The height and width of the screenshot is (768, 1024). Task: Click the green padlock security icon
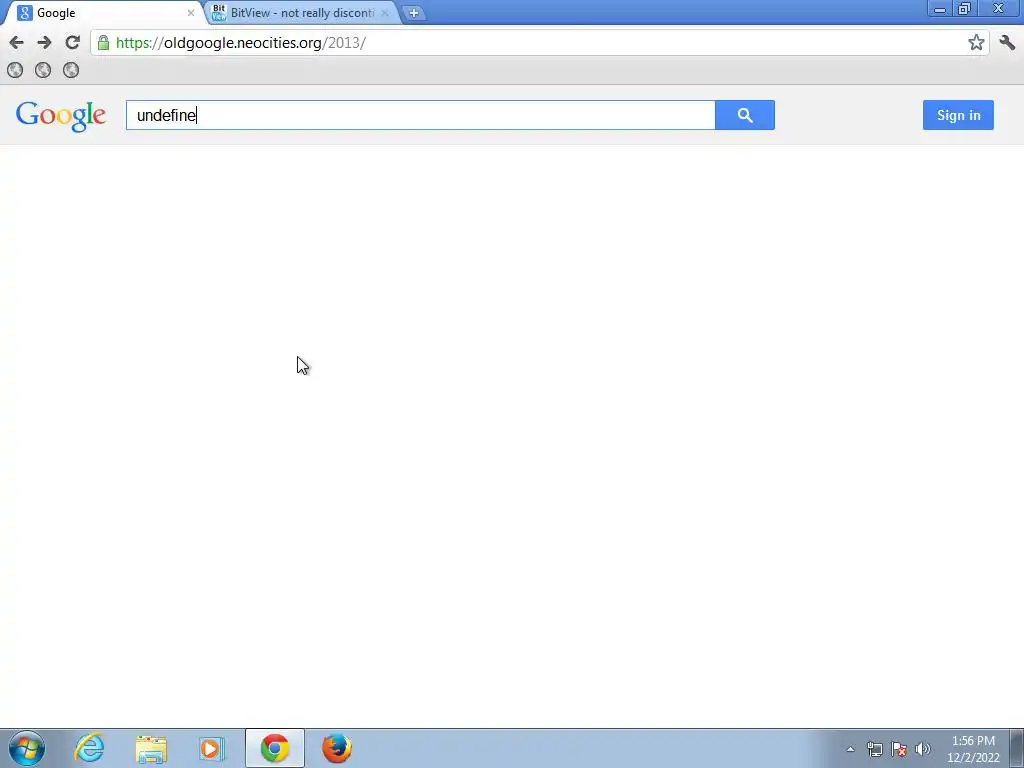click(103, 43)
